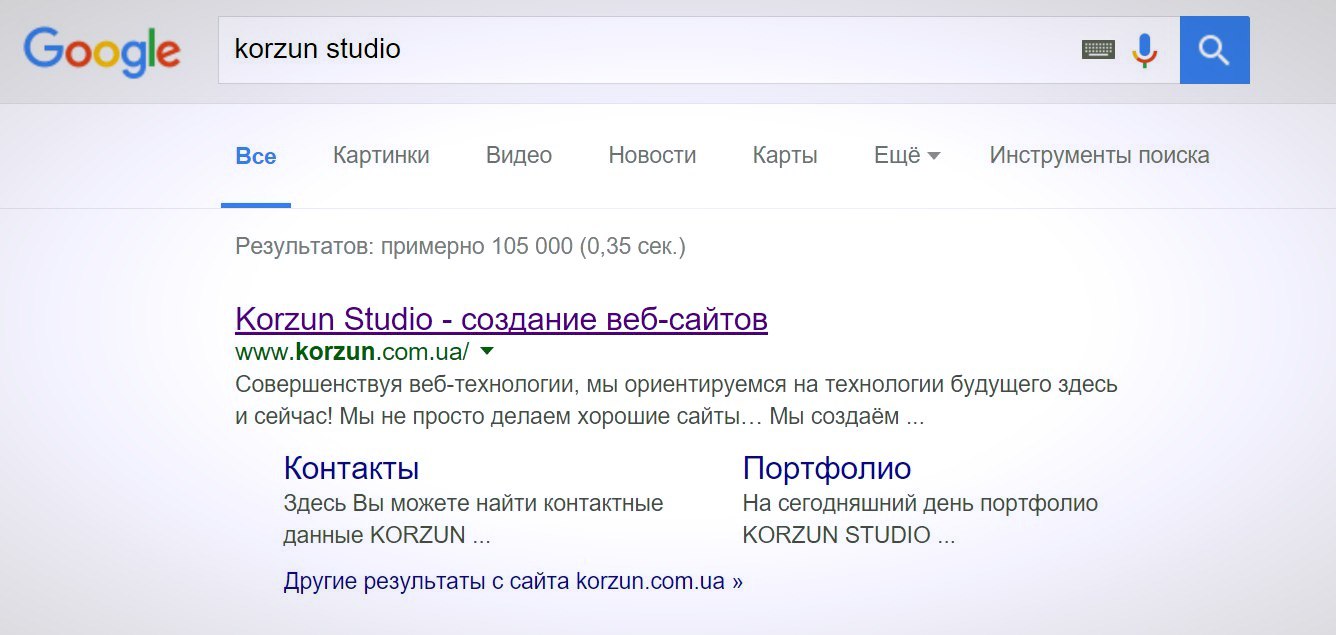The height and width of the screenshot is (635, 1336).
Task: Select the Картинки search tab
Action: 381,155
